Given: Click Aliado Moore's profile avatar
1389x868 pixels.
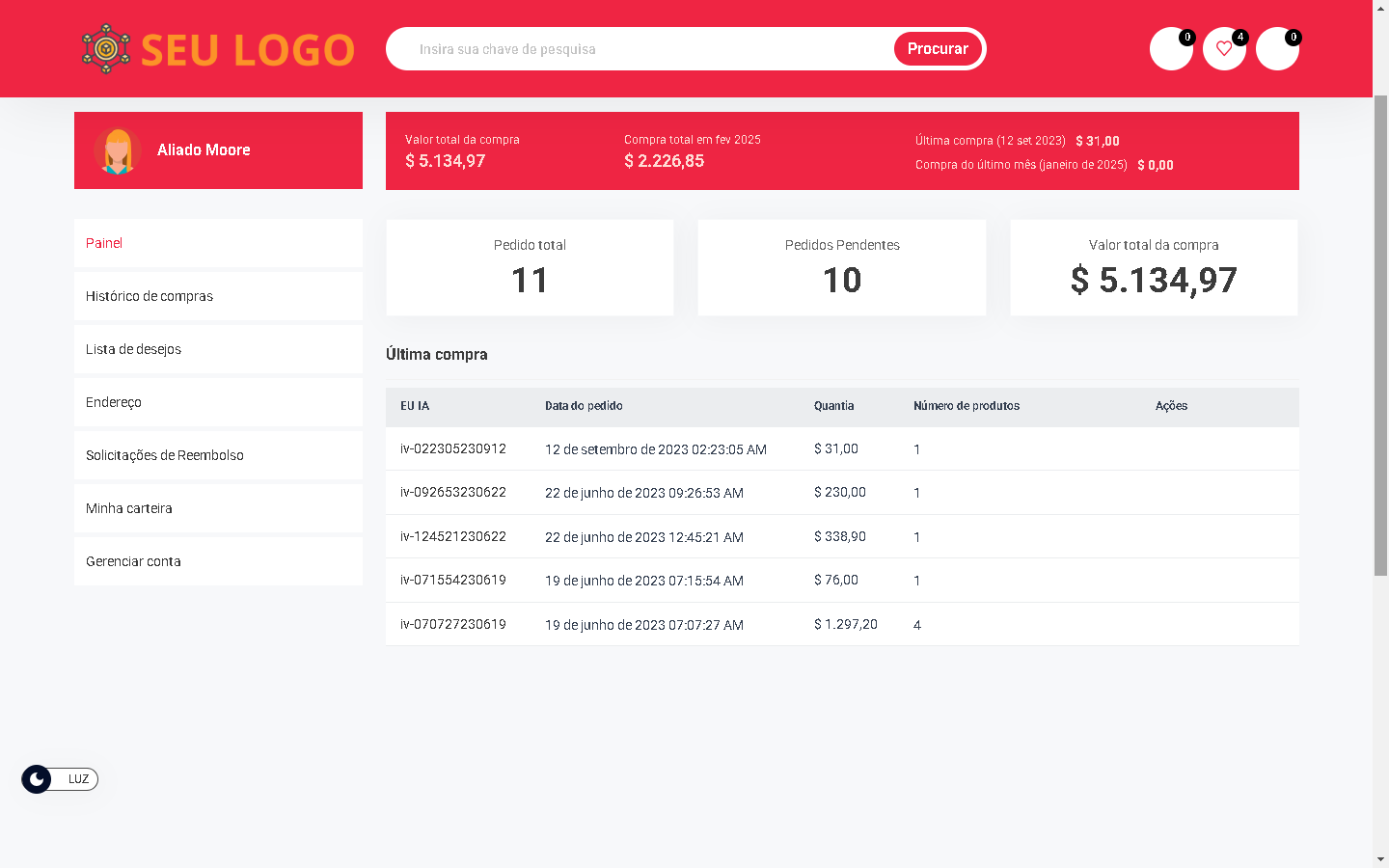Looking at the screenshot, I should pos(118,150).
